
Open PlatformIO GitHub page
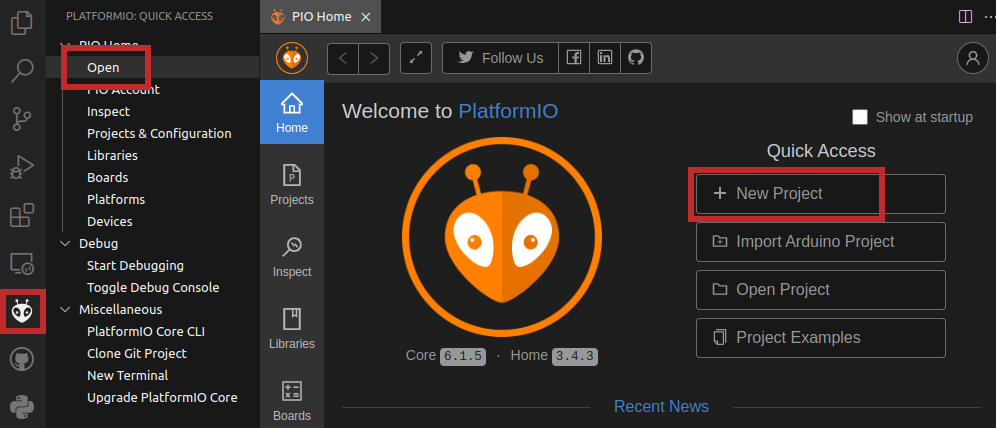click(x=636, y=58)
